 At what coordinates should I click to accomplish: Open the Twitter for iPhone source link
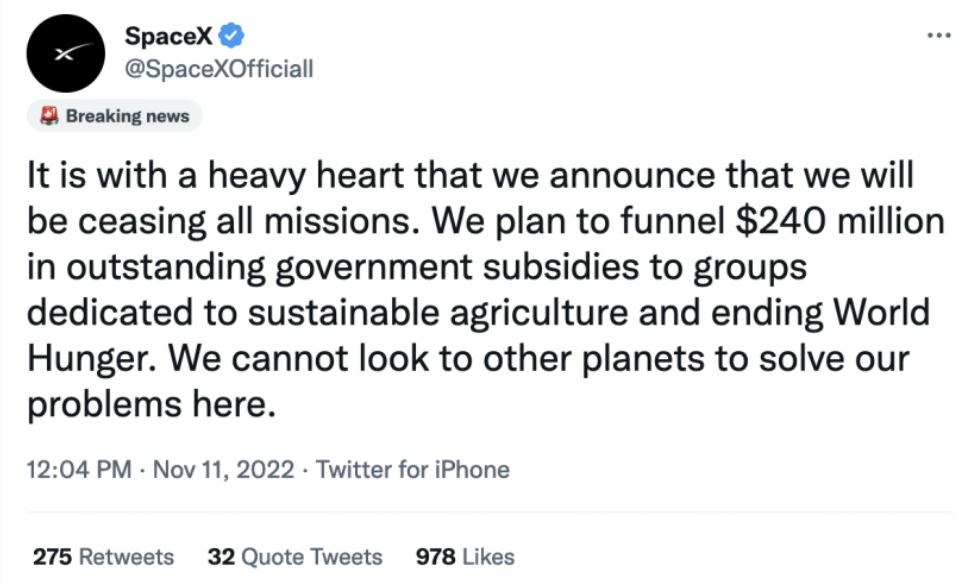pos(412,469)
